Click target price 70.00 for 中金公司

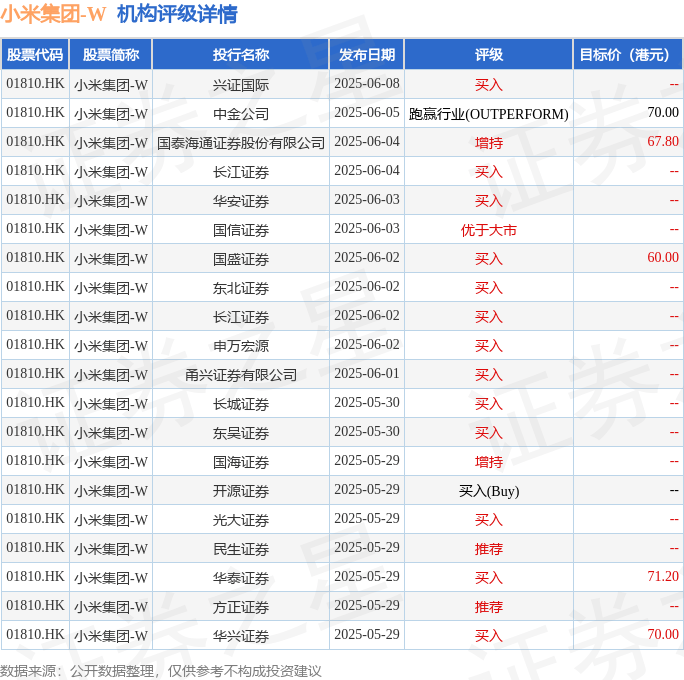point(663,113)
